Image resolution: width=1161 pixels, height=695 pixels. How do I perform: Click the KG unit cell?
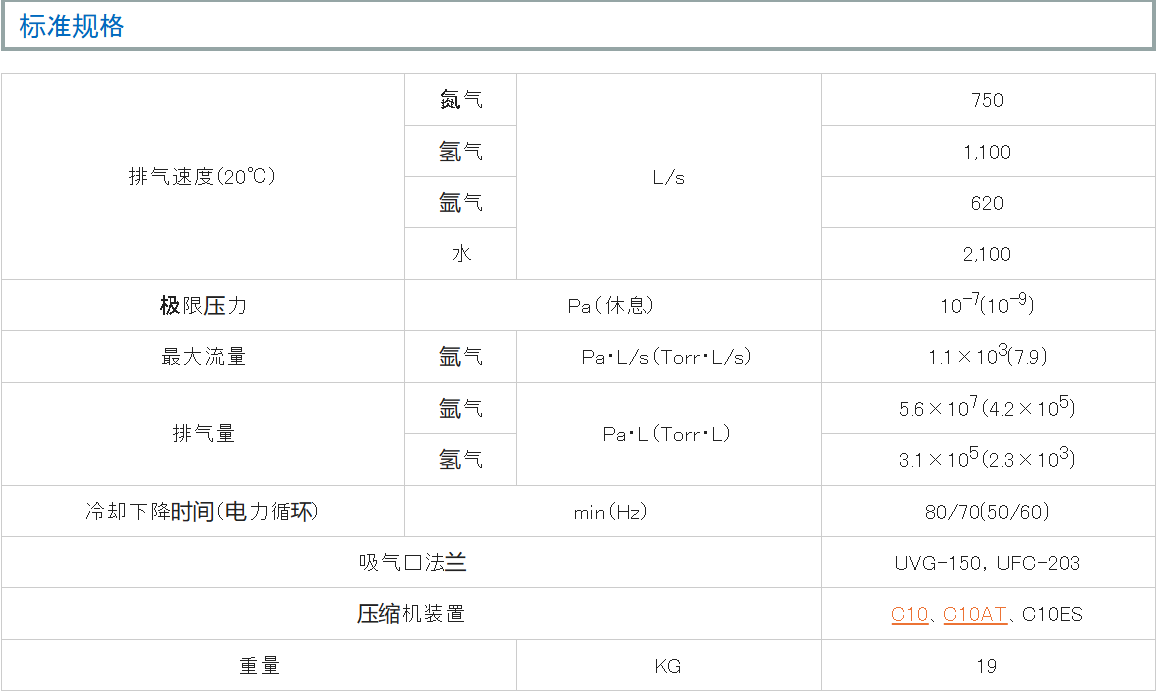click(668, 666)
